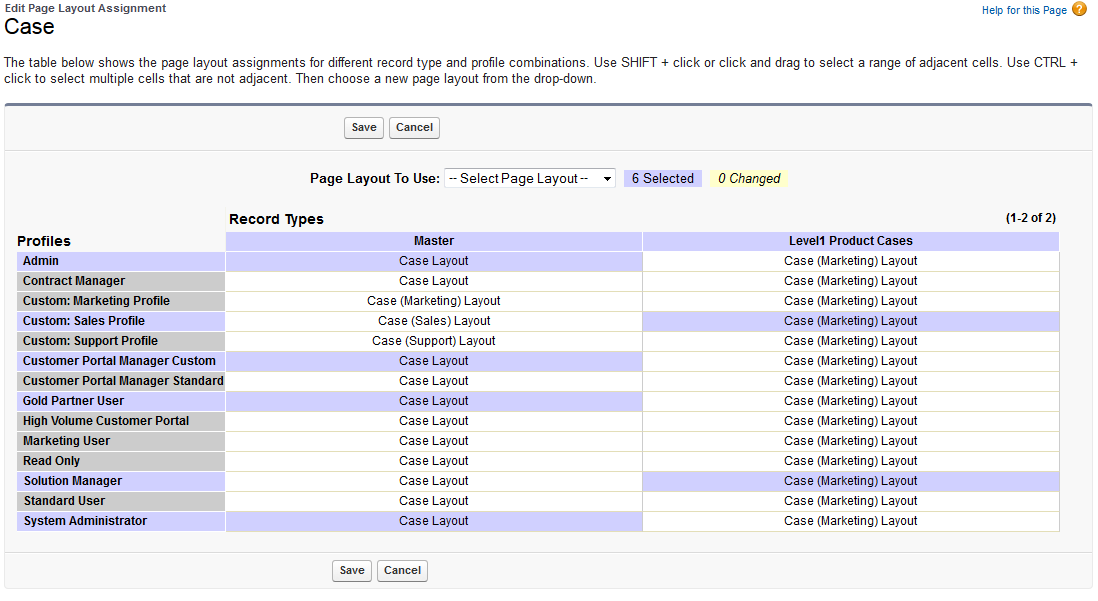Click the top Save button
This screenshot has height=601, width=1098.
(363, 127)
